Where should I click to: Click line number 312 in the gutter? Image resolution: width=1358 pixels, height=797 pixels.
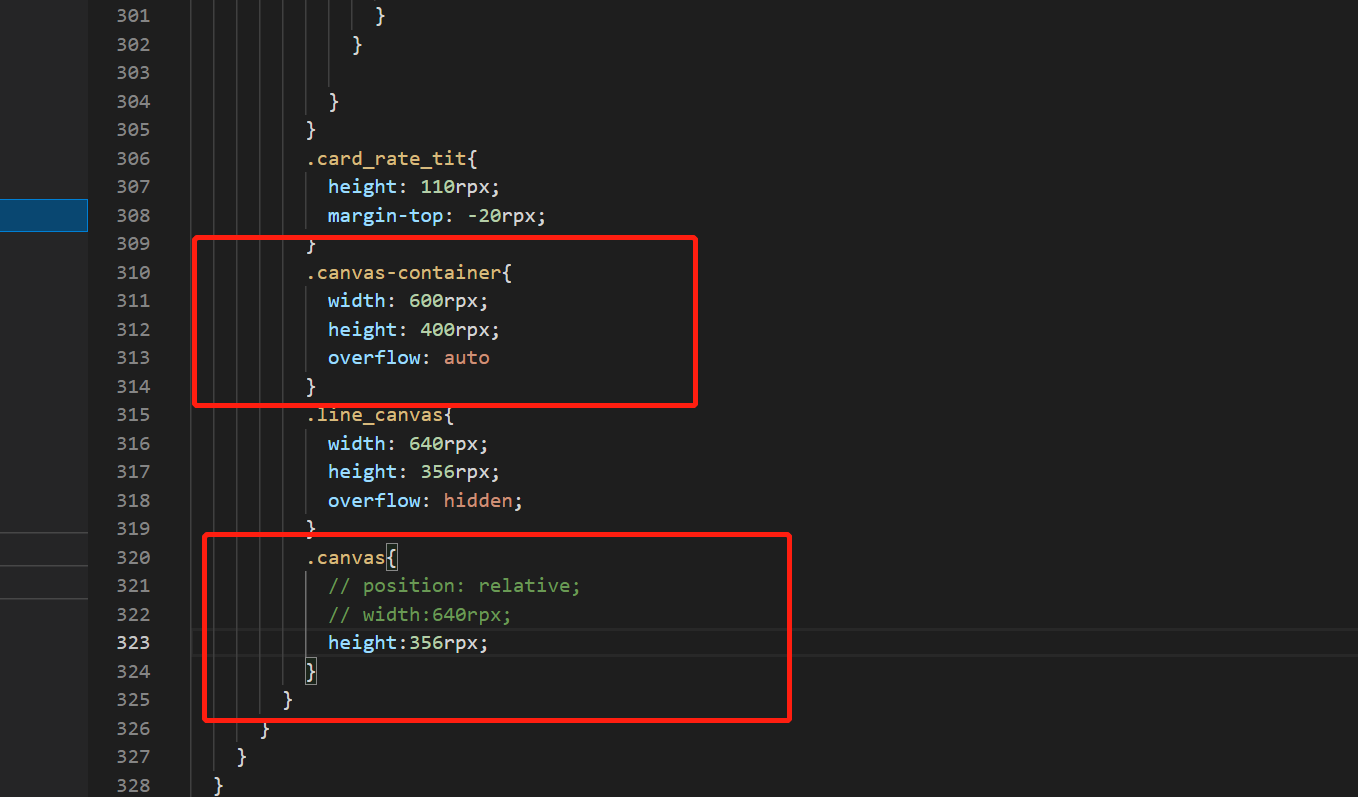pyautogui.click(x=133, y=329)
